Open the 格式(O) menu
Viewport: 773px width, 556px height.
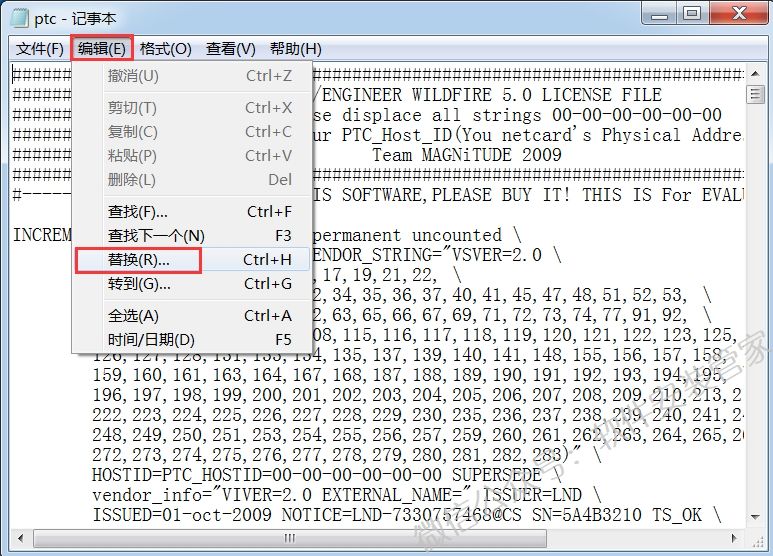click(x=165, y=49)
